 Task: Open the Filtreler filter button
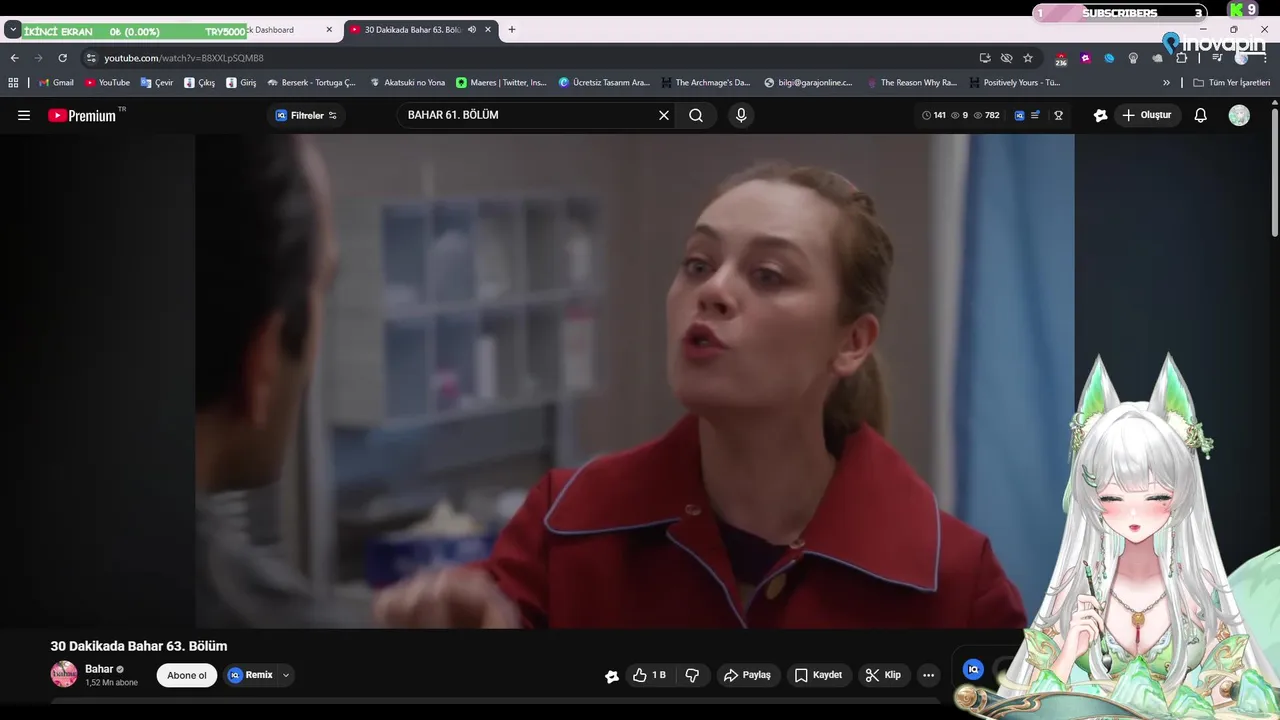pyautogui.click(x=307, y=115)
